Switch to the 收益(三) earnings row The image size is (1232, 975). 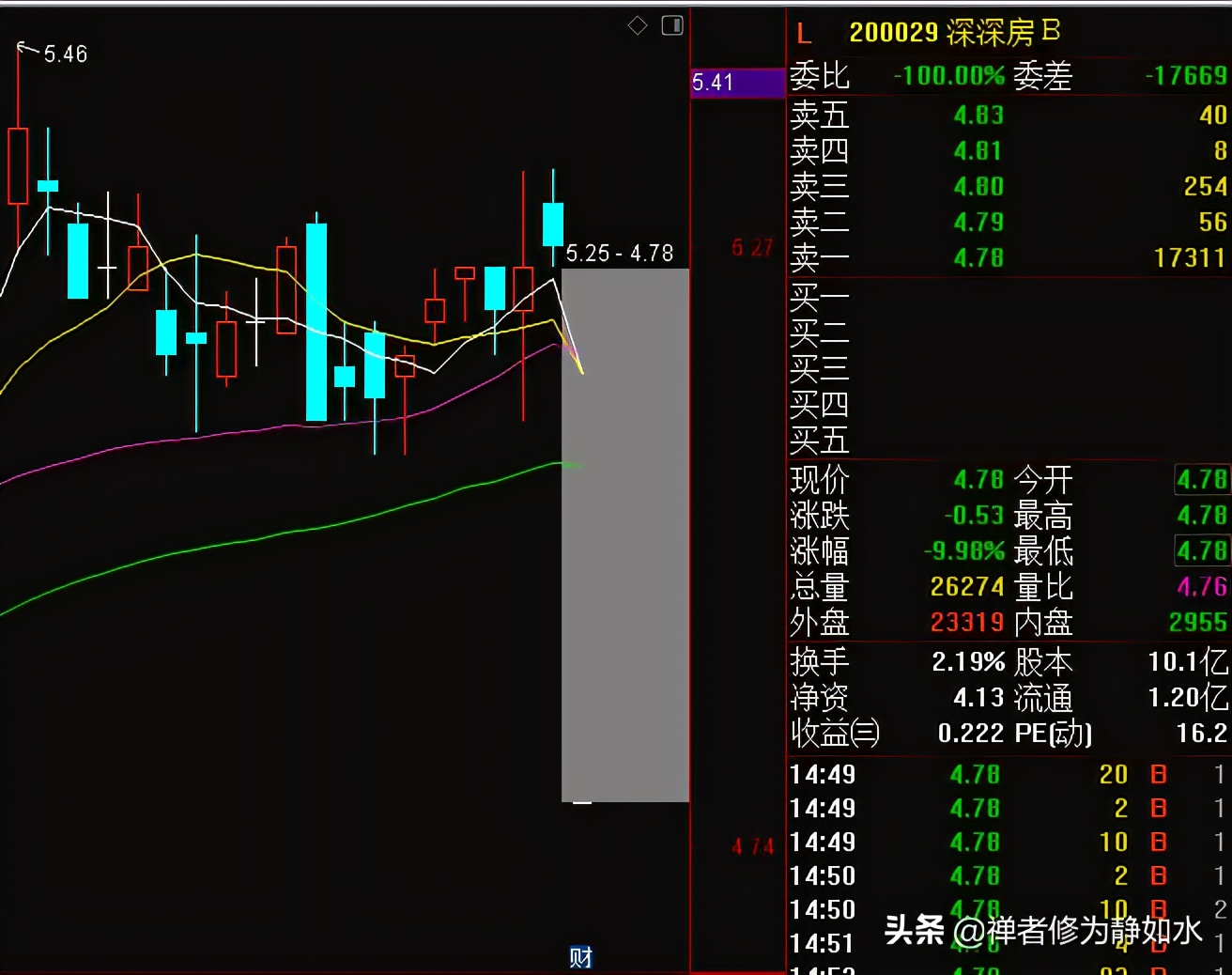tap(834, 734)
